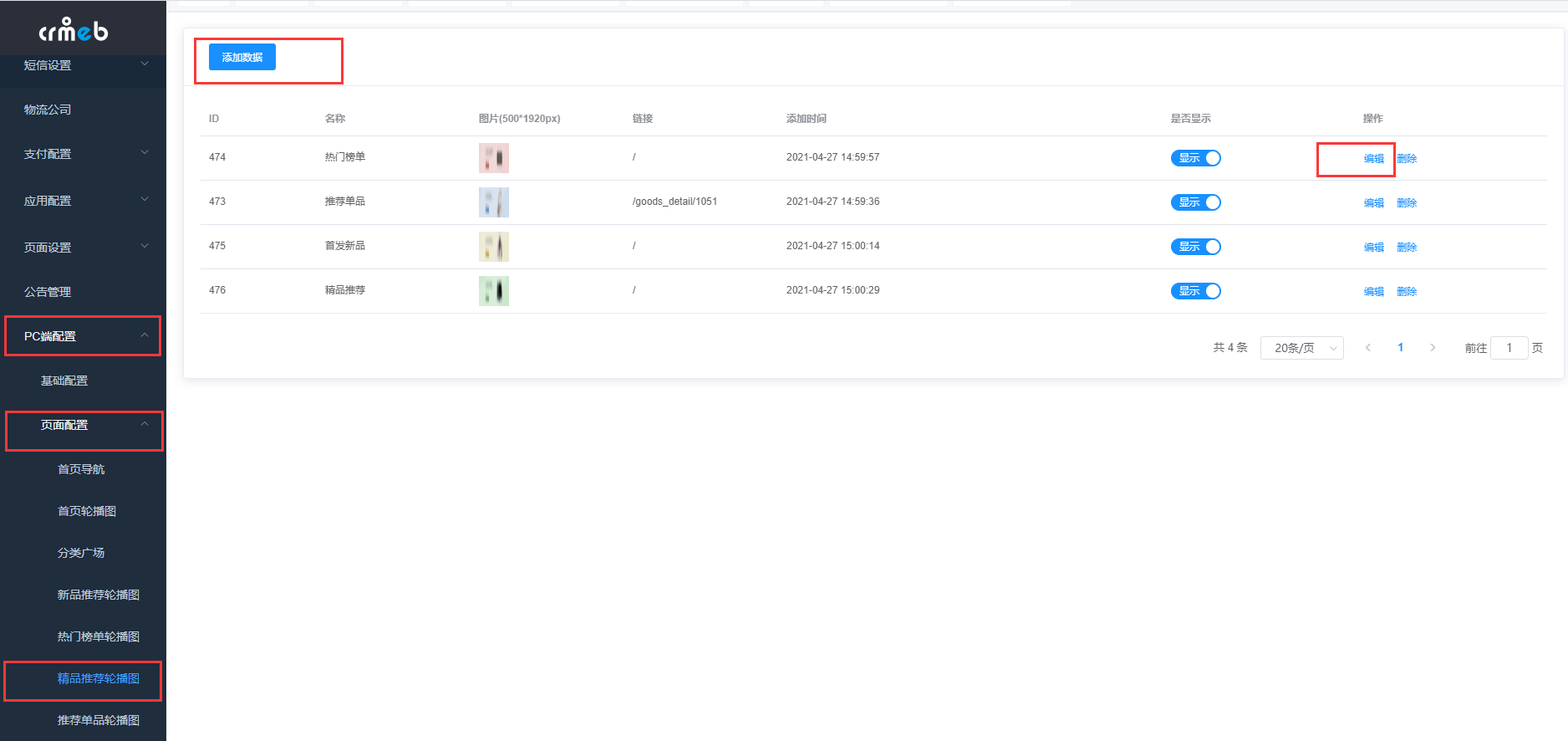1568x741 pixels.
Task: Expand the 应用配置 sidebar menu
Action: pyautogui.click(x=83, y=201)
